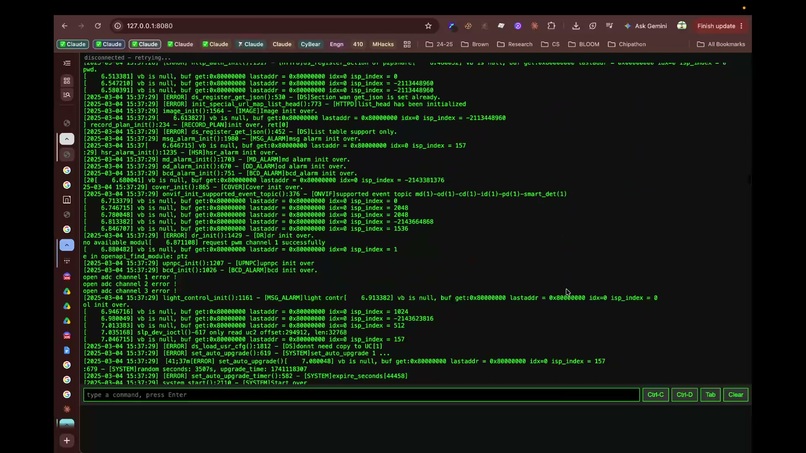Click 'e in openapi_find_module: ptz' line
The image size is (806, 453).
[x=135, y=256]
